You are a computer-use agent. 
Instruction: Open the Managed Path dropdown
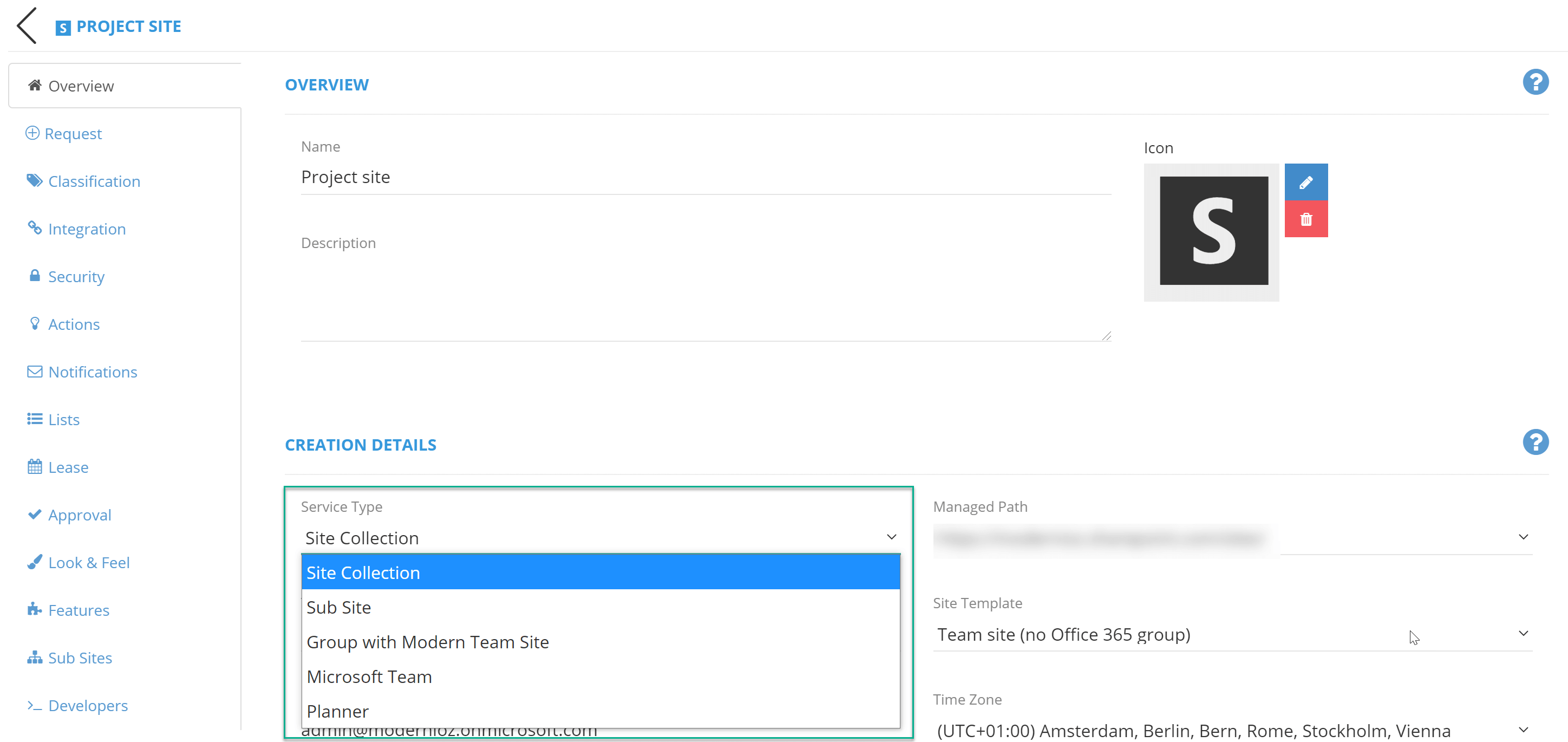click(1523, 537)
